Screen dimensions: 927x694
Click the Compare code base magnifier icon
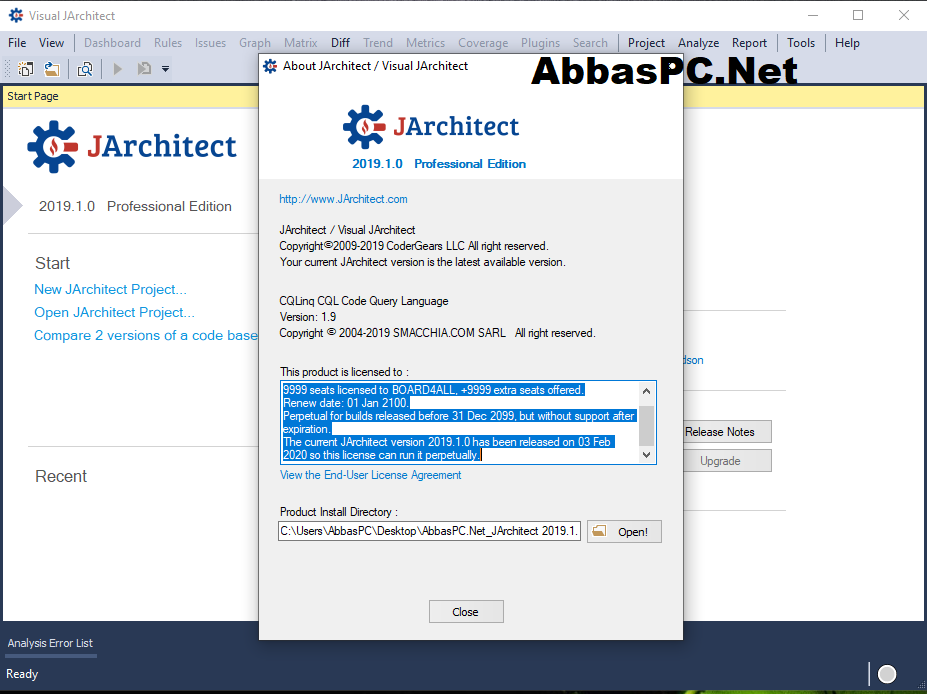tap(85, 69)
